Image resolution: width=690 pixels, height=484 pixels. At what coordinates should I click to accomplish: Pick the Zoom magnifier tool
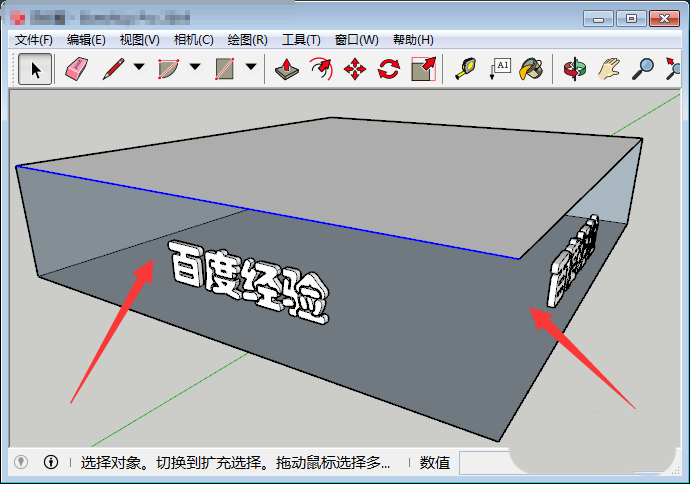click(x=642, y=69)
